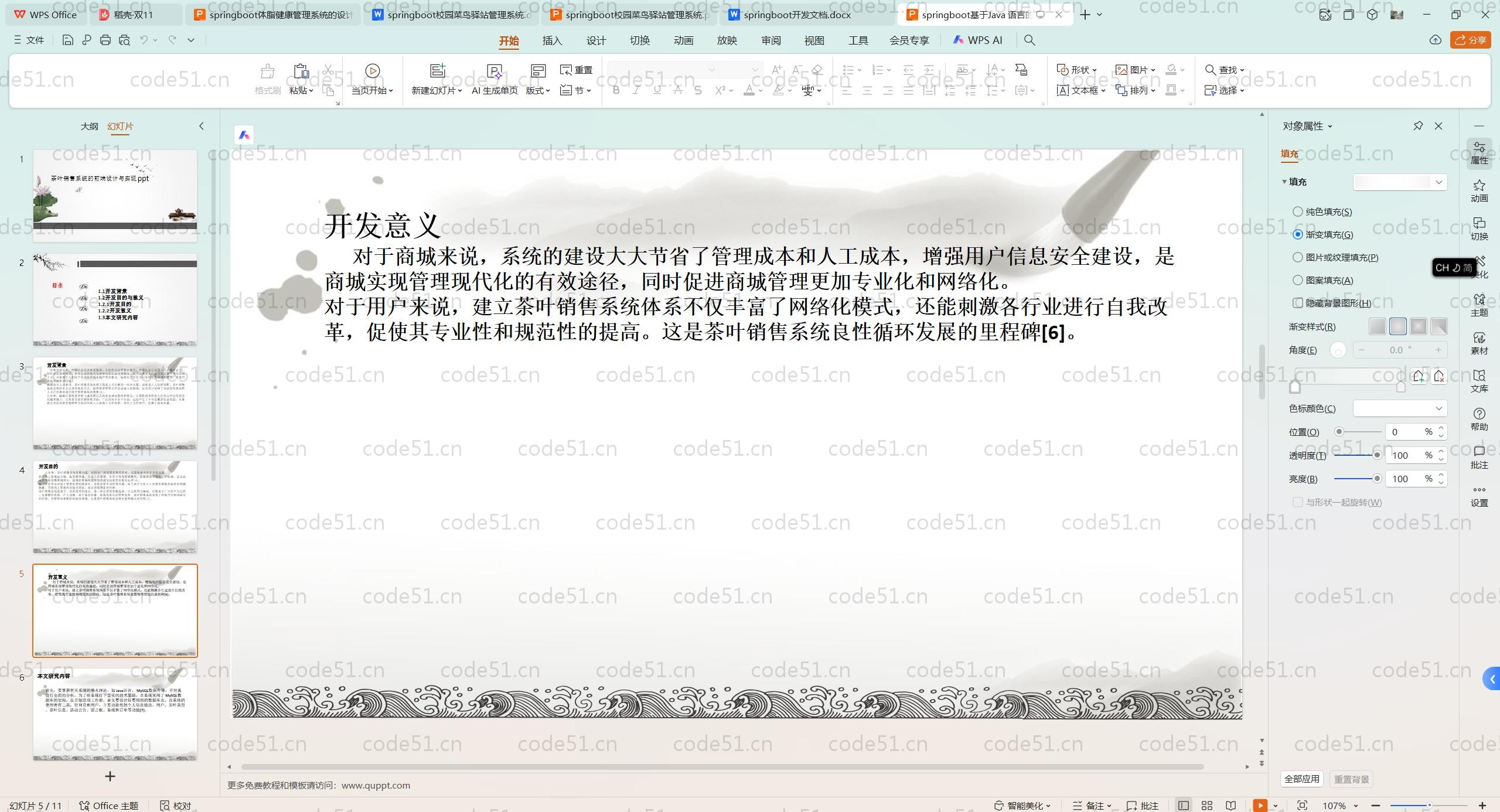This screenshot has width=1500, height=812.
Task: Click the New Slide icon
Action: (x=437, y=71)
